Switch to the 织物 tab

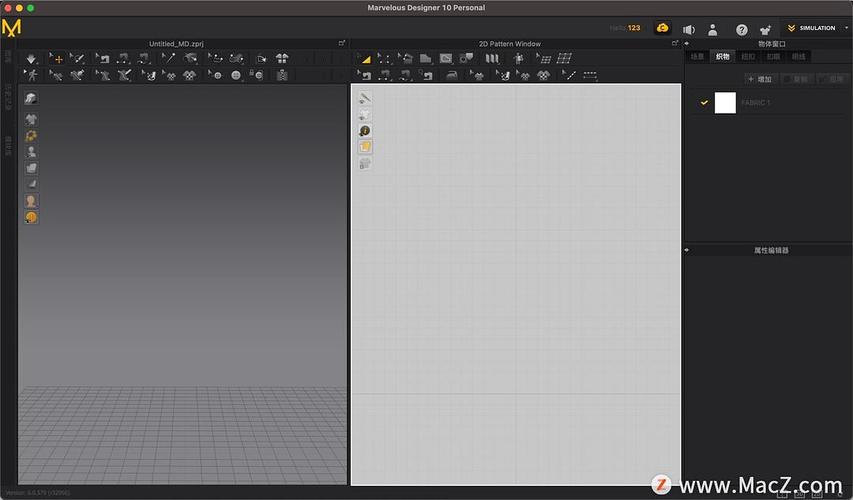723,57
